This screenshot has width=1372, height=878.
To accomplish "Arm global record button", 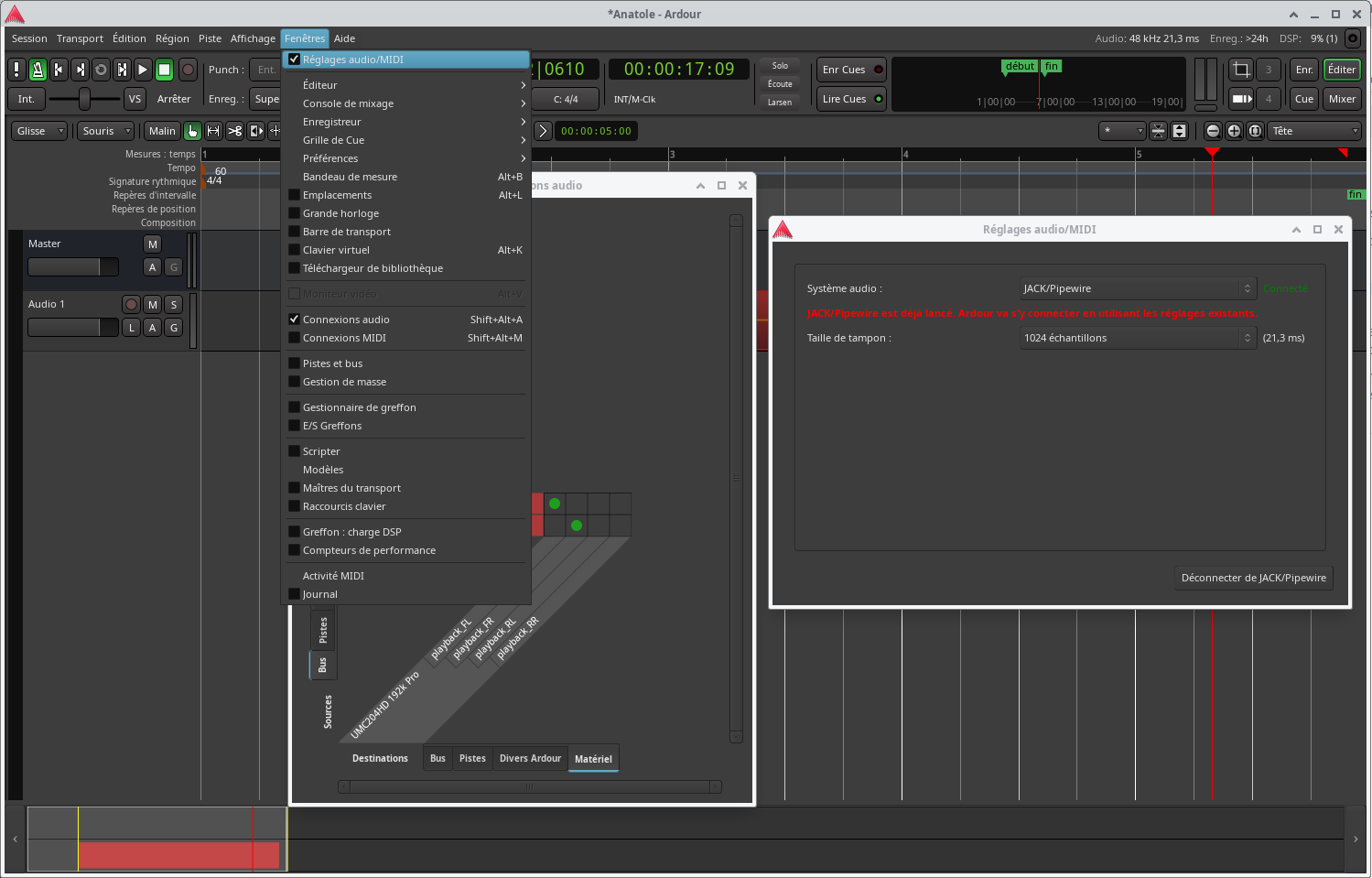I will tap(188, 70).
